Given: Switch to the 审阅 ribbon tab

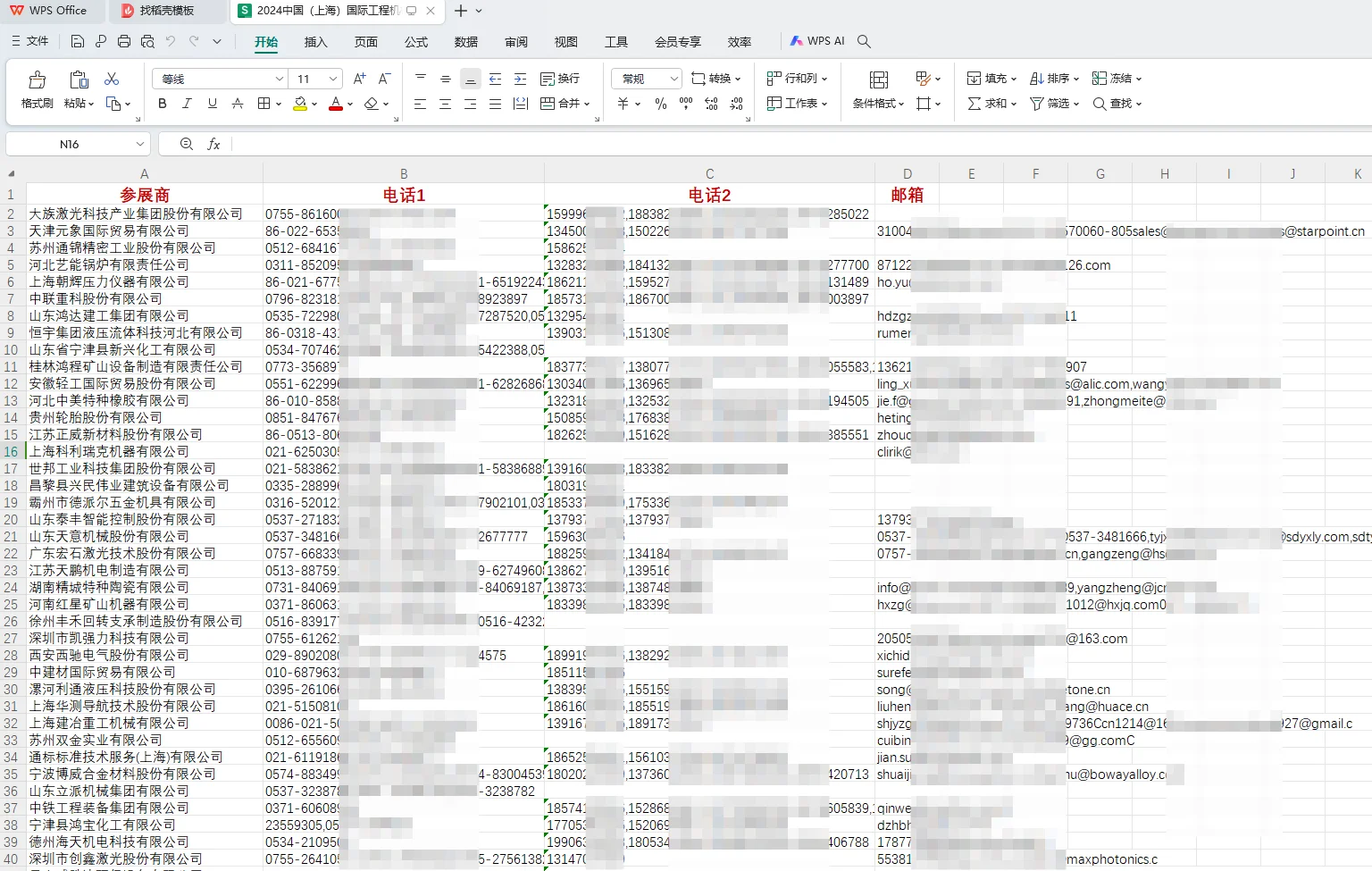Looking at the screenshot, I should point(515,42).
